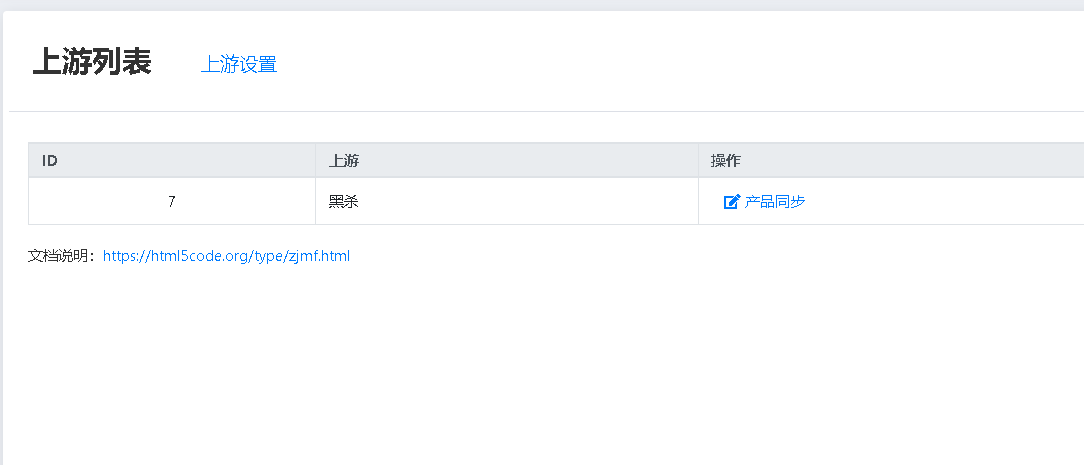Screen dimensions: 1084x465
Task: Click the https prefix of the doc link
Action: pos(120,256)
